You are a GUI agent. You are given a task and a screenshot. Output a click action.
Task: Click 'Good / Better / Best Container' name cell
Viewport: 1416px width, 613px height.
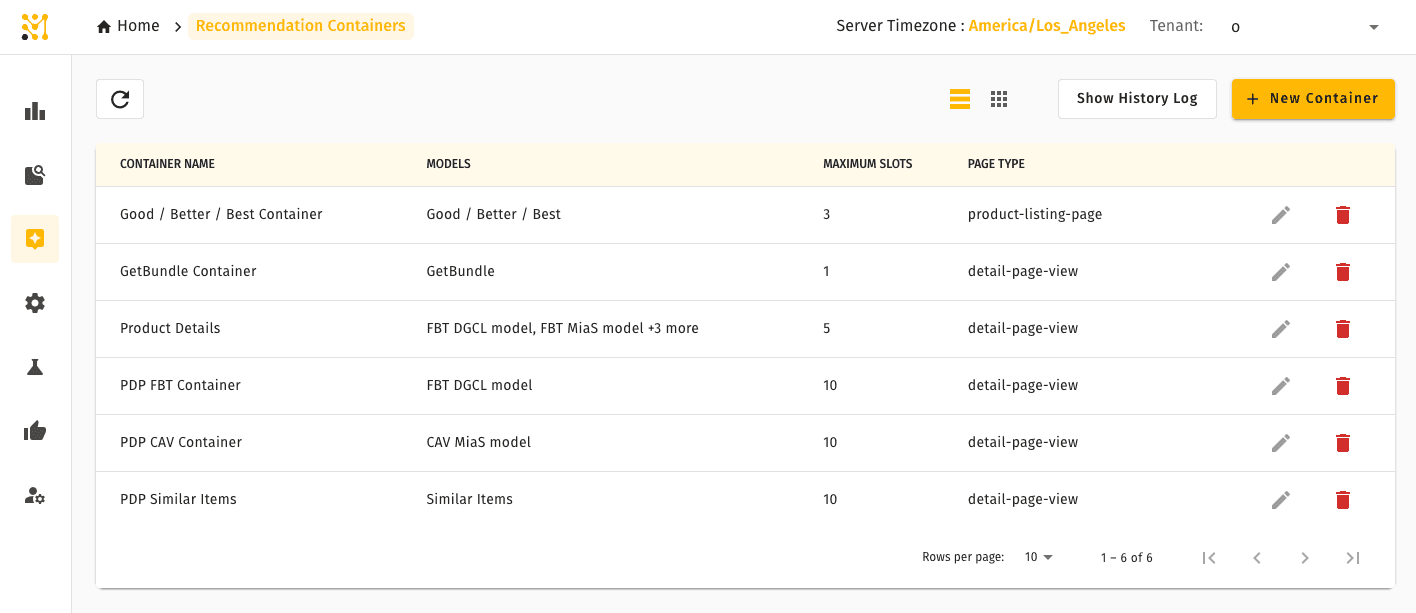[x=221, y=215]
